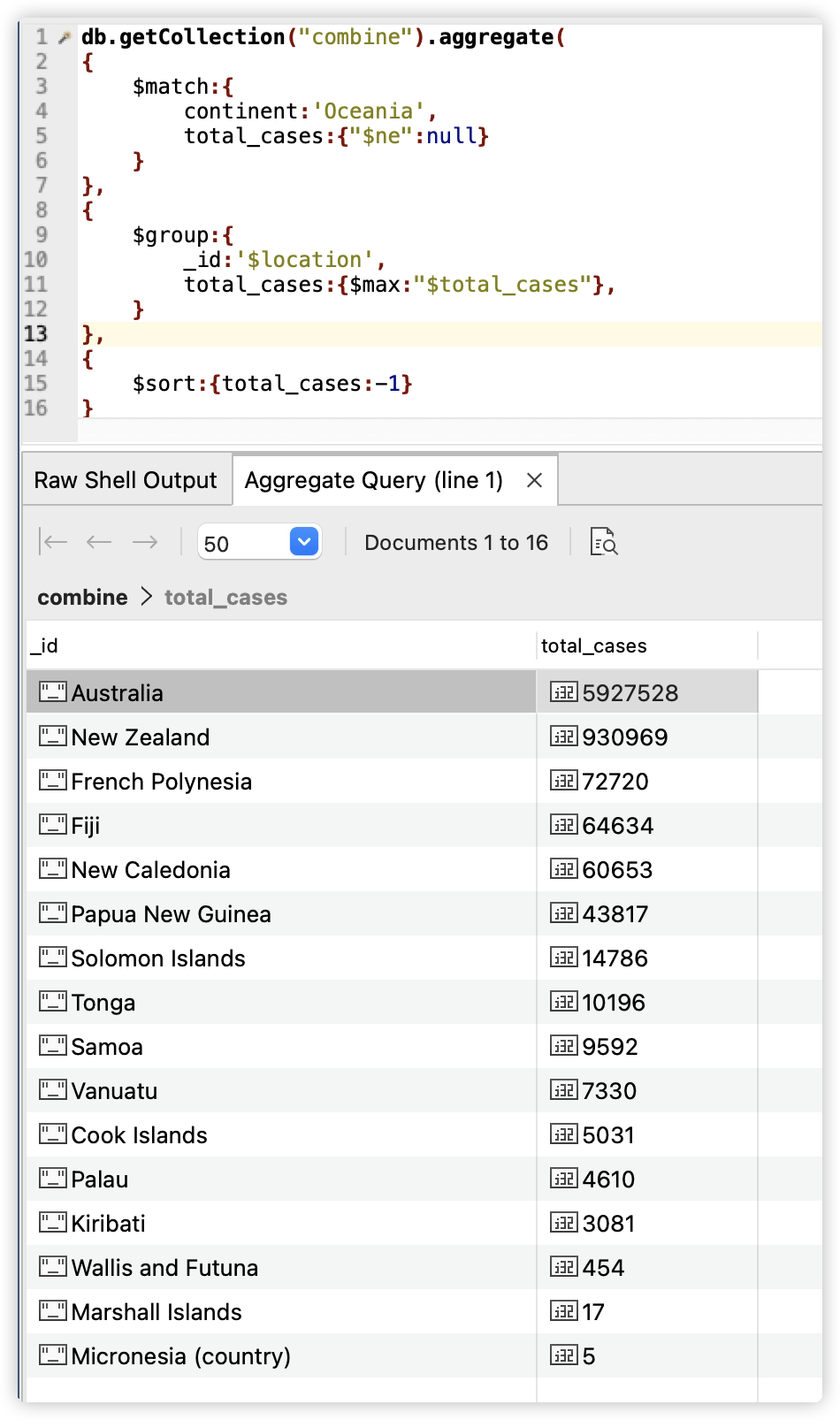Click total_cases in the breadcrumb path
Viewport: 840px width, 1420px height.
click(225, 598)
